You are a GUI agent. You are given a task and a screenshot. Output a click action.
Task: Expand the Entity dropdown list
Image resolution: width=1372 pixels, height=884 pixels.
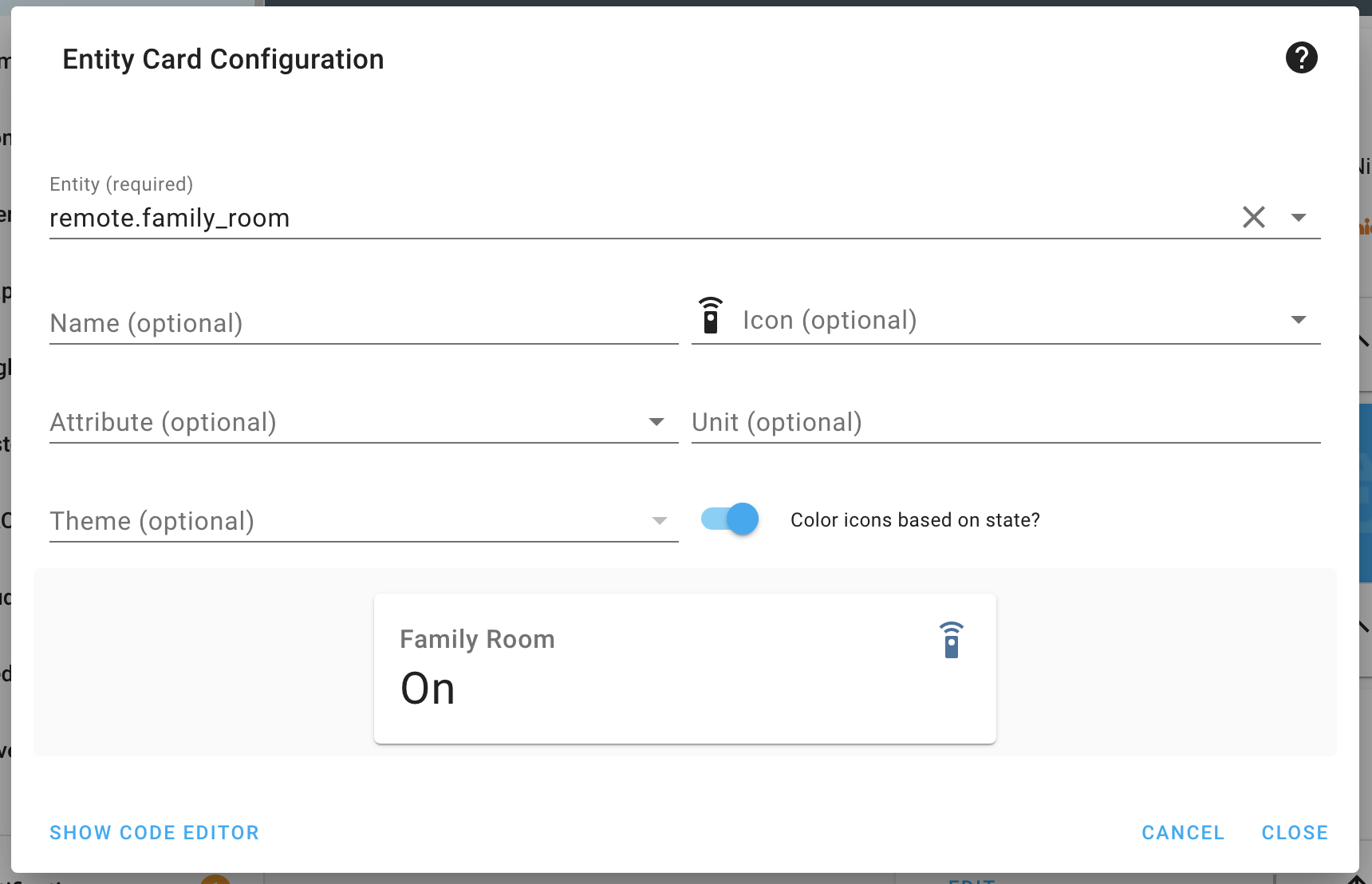pos(1299,217)
